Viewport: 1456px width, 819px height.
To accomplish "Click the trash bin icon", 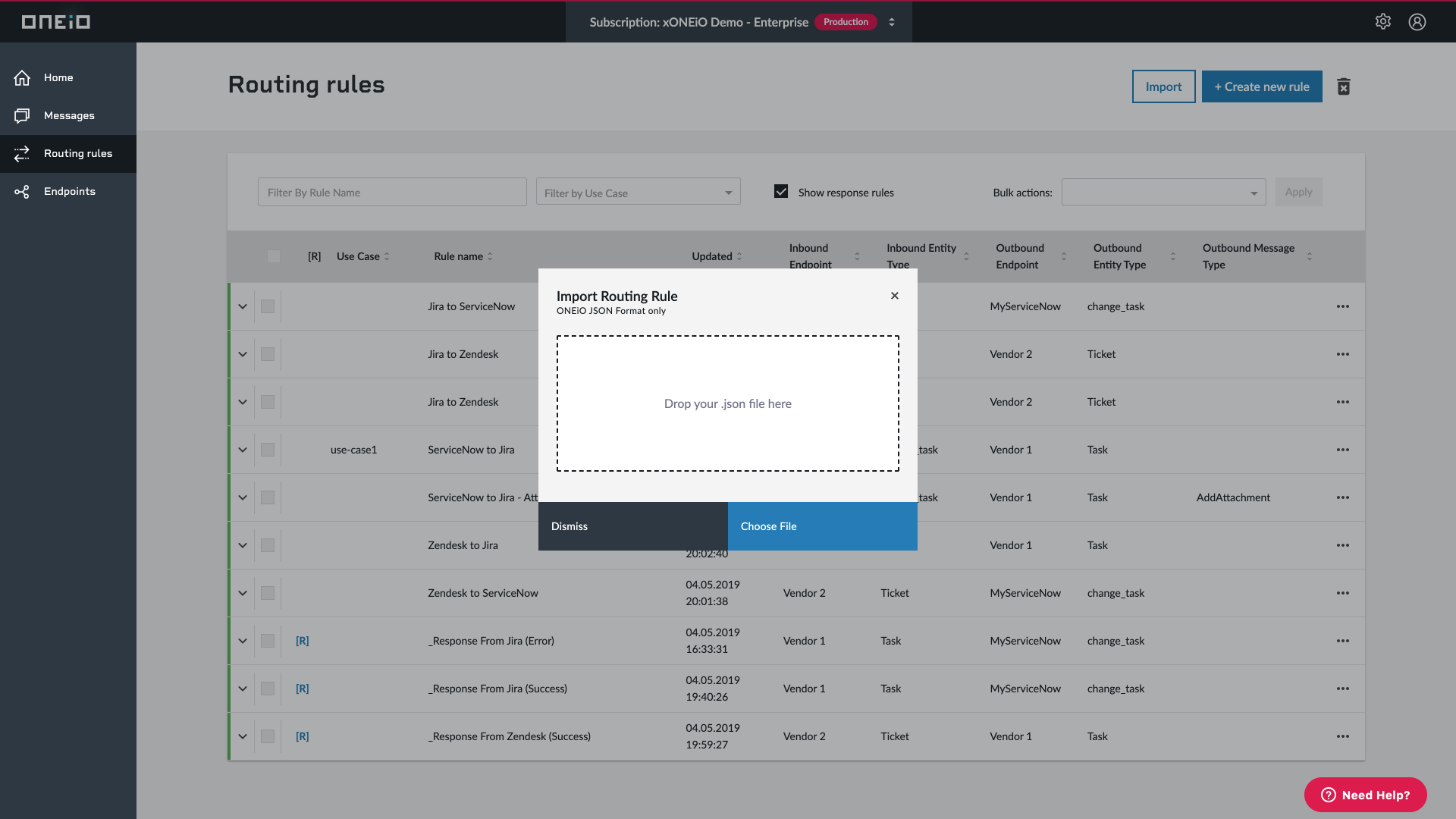I will pyautogui.click(x=1343, y=86).
